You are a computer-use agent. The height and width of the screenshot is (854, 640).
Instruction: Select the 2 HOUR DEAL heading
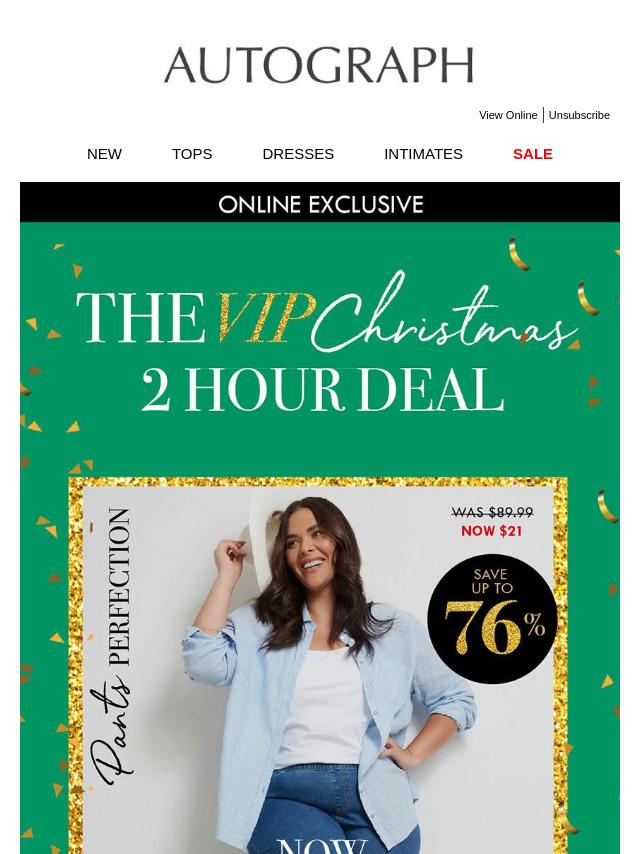(322, 390)
